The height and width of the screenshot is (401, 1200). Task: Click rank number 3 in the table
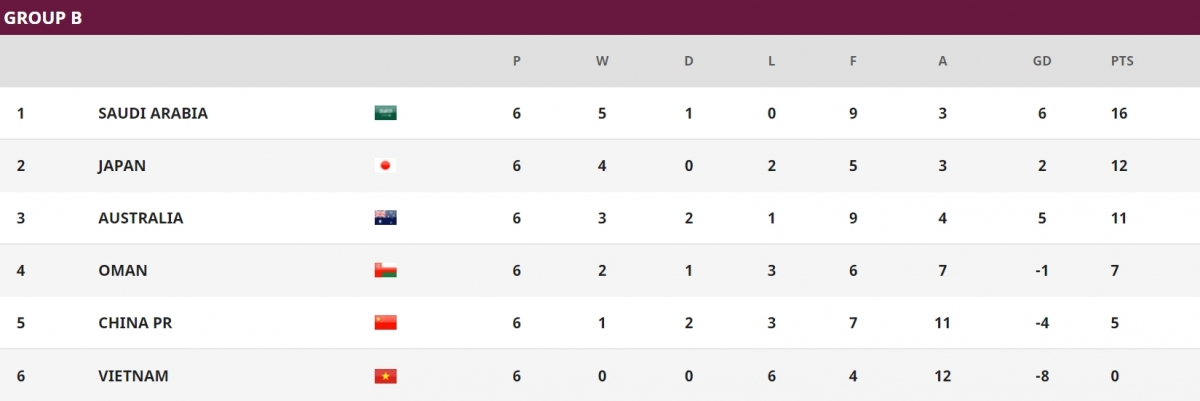21,218
